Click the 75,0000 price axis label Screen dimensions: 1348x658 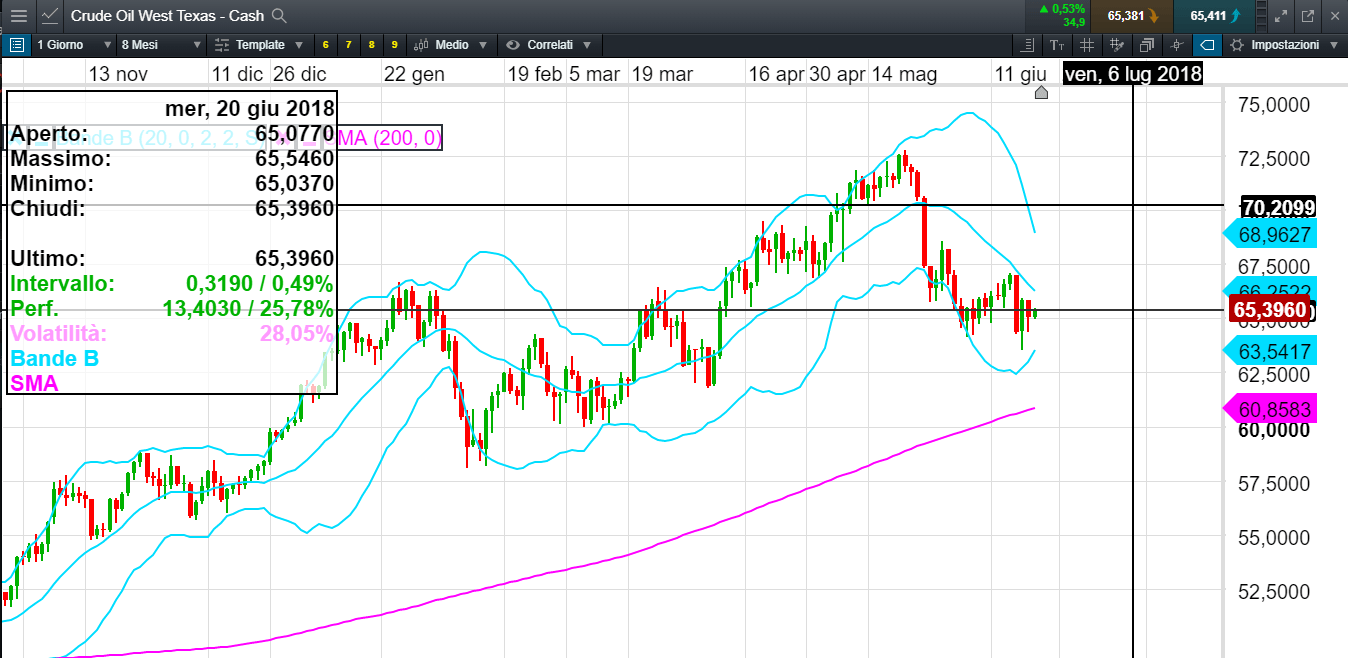[x=1274, y=105]
